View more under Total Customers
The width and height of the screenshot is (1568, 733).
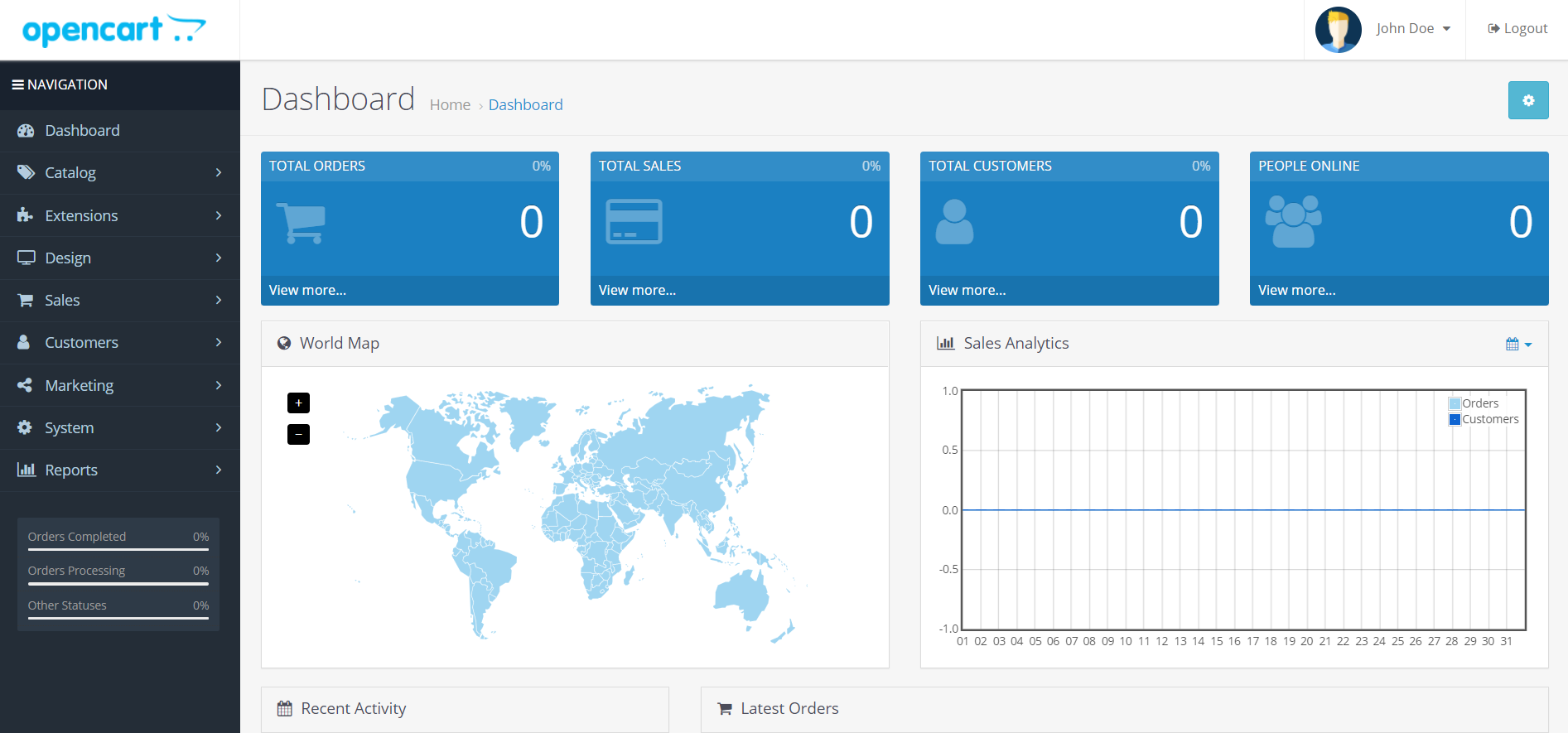point(967,290)
